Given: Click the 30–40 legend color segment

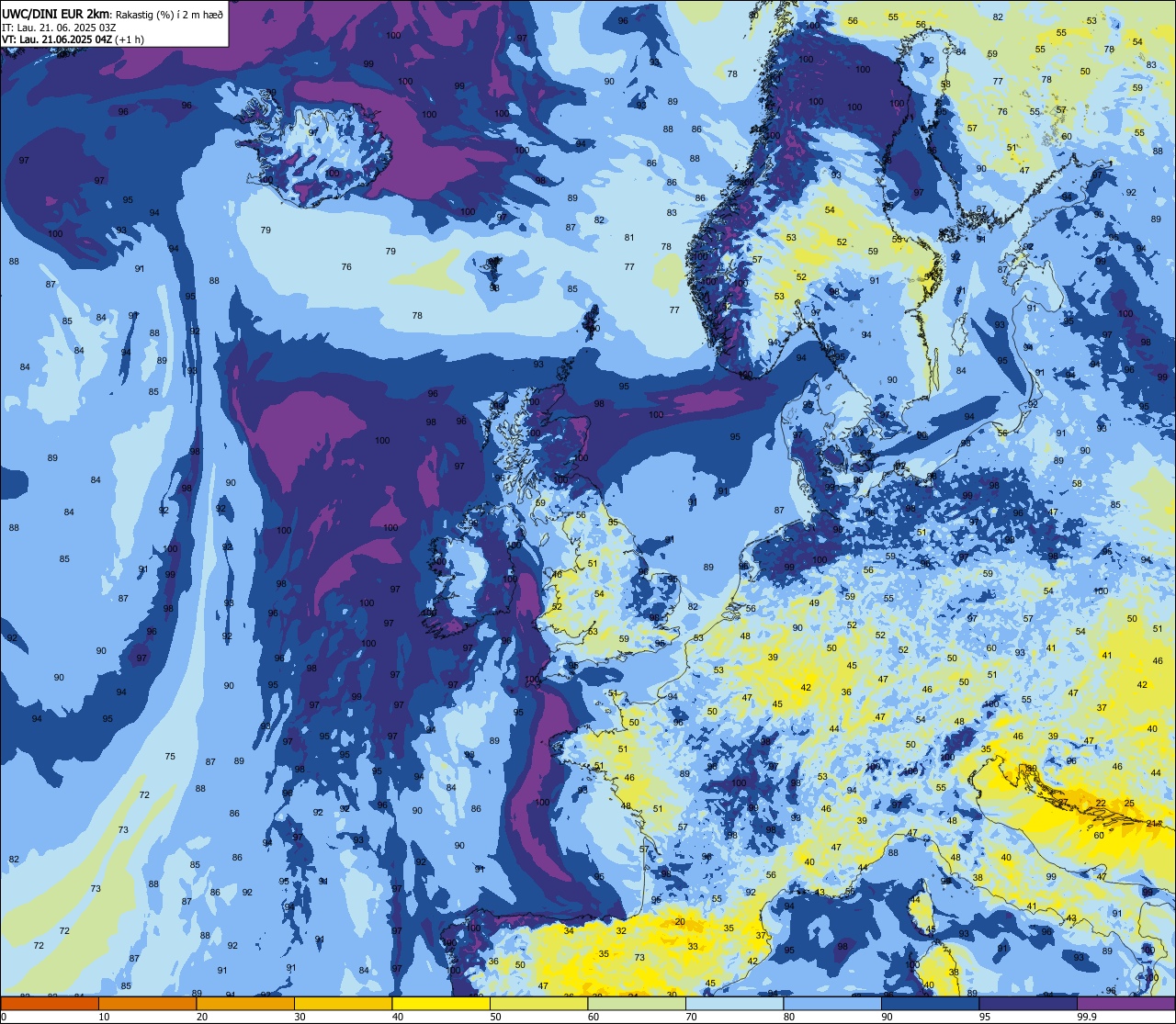Looking at the screenshot, I should pyautogui.click(x=343, y=1003).
